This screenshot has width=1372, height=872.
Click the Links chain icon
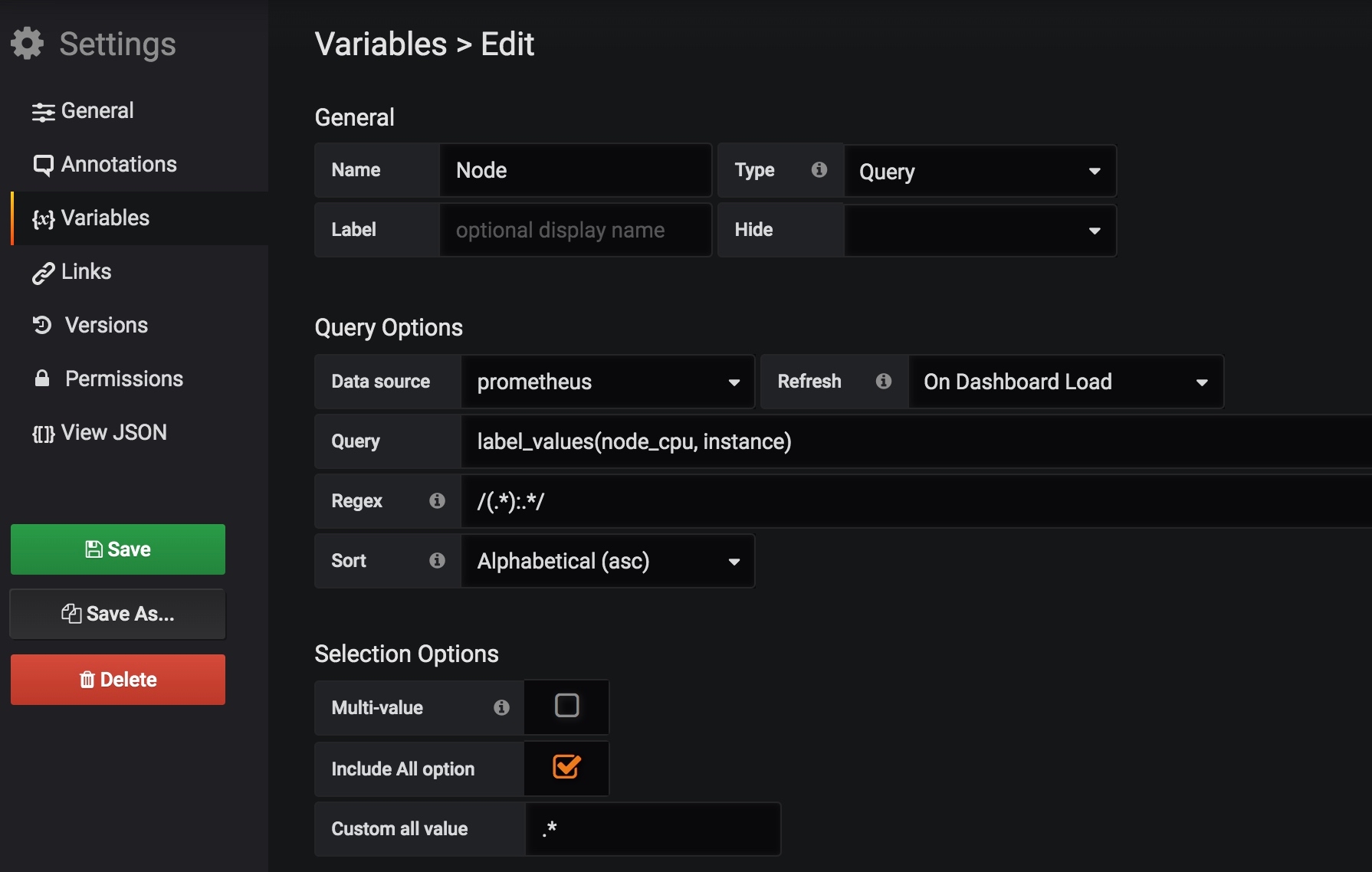pyautogui.click(x=43, y=273)
